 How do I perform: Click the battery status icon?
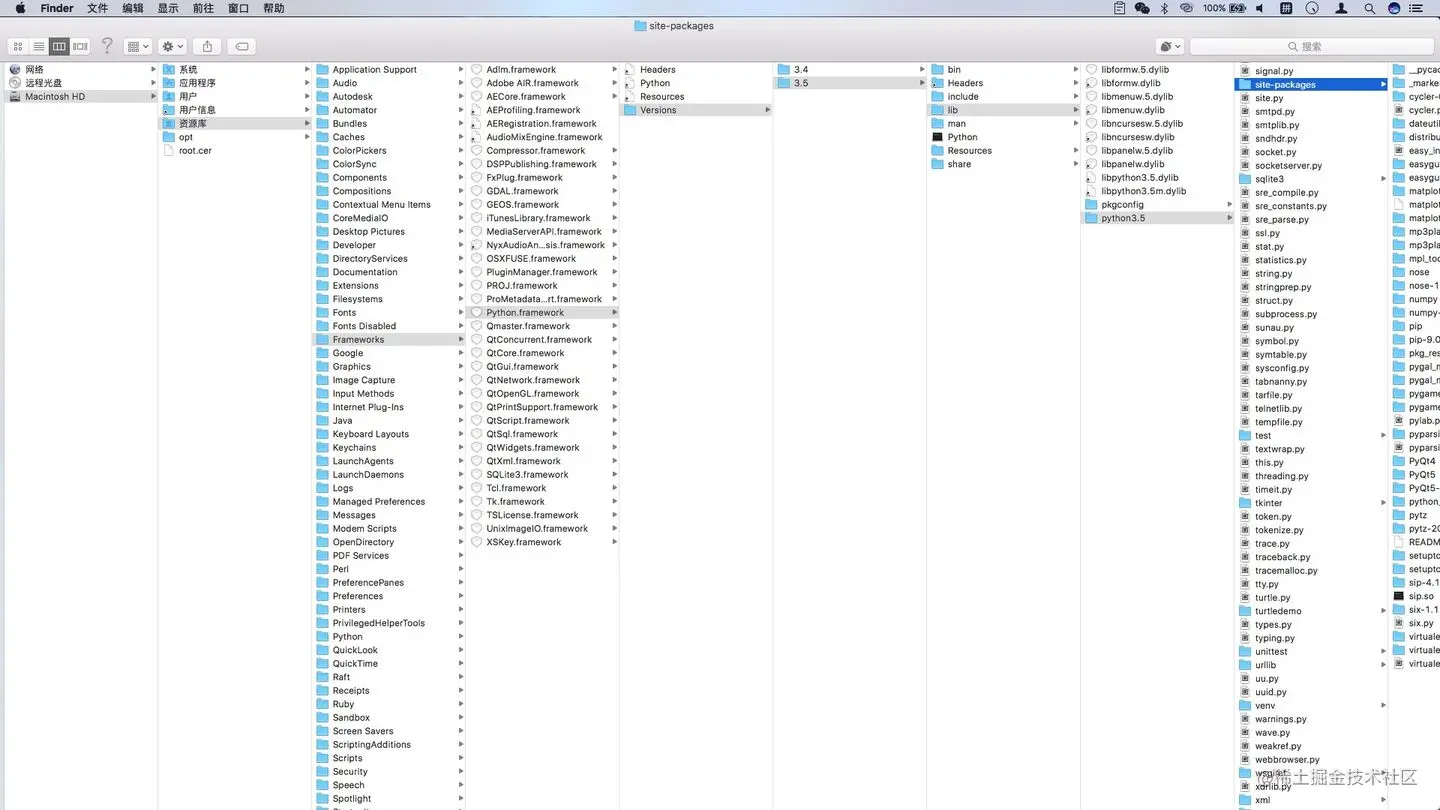[1238, 8]
